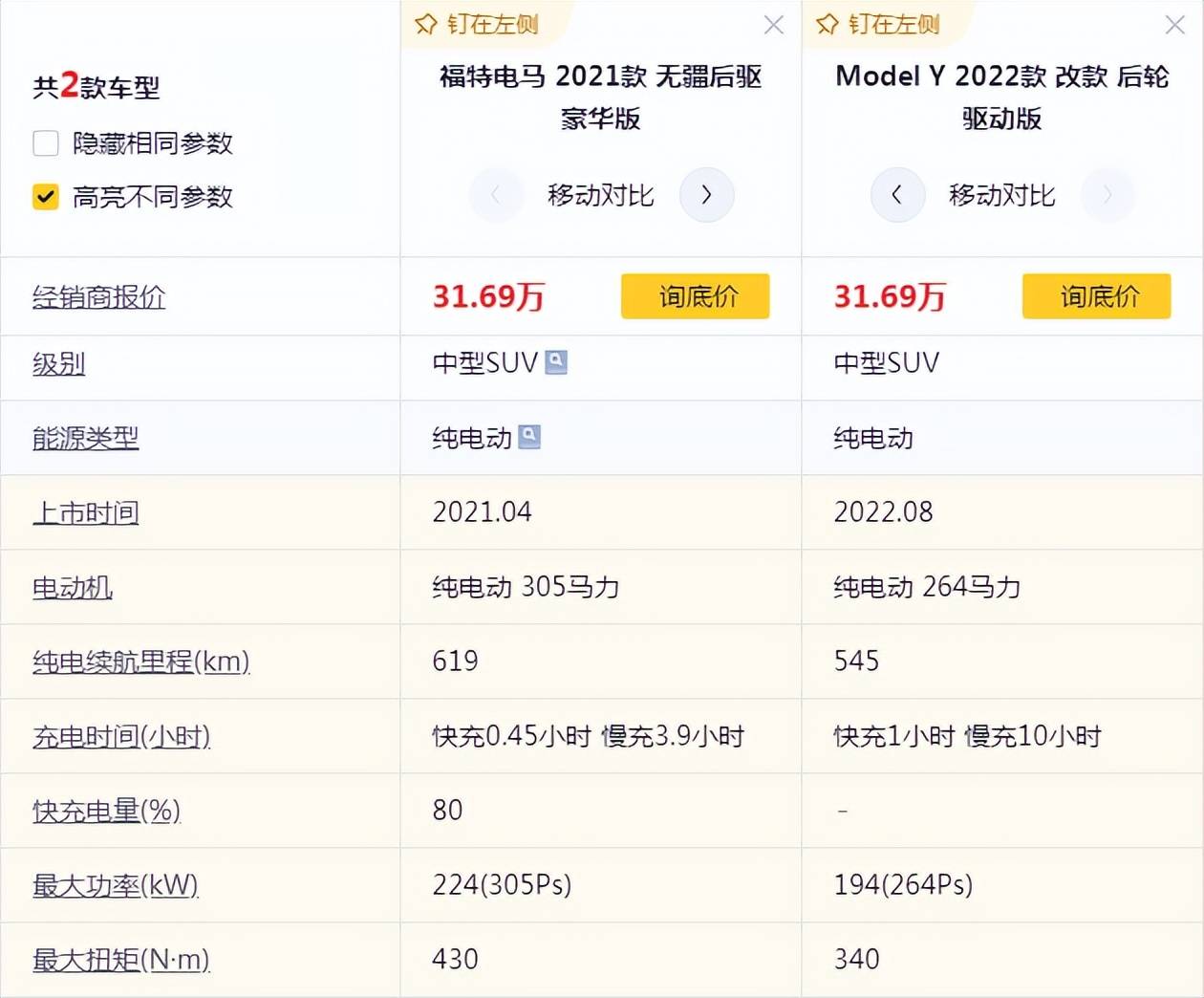1204x998 pixels.
Task: Click 询底价 button for Ford Mach-E
Action: click(x=695, y=296)
